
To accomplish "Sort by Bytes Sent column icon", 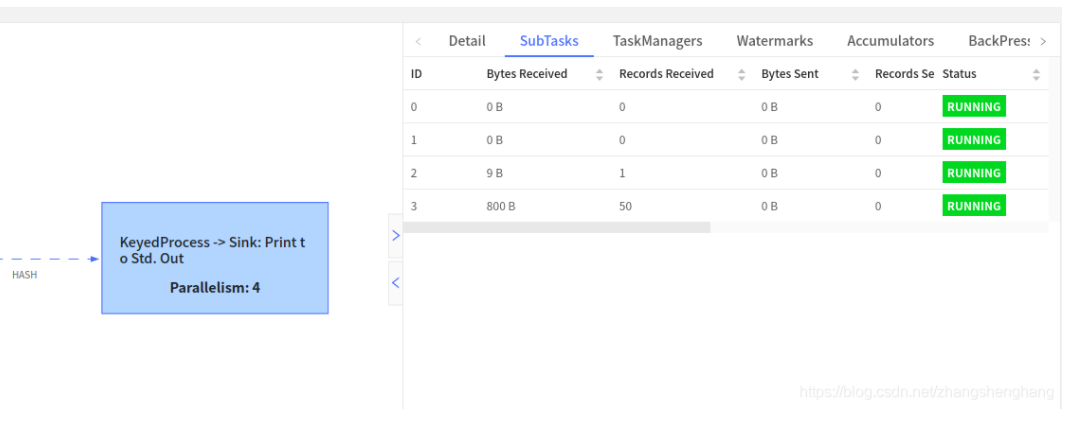I will click(855, 74).
